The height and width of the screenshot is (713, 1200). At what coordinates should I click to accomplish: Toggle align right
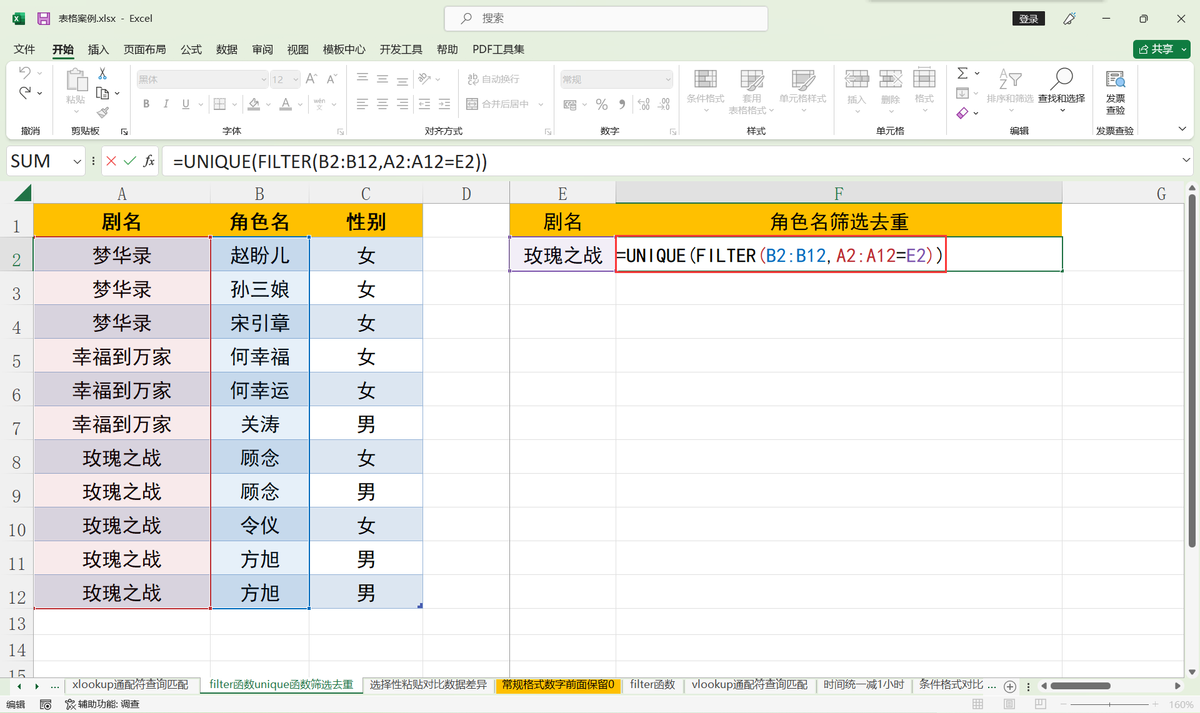coord(401,104)
